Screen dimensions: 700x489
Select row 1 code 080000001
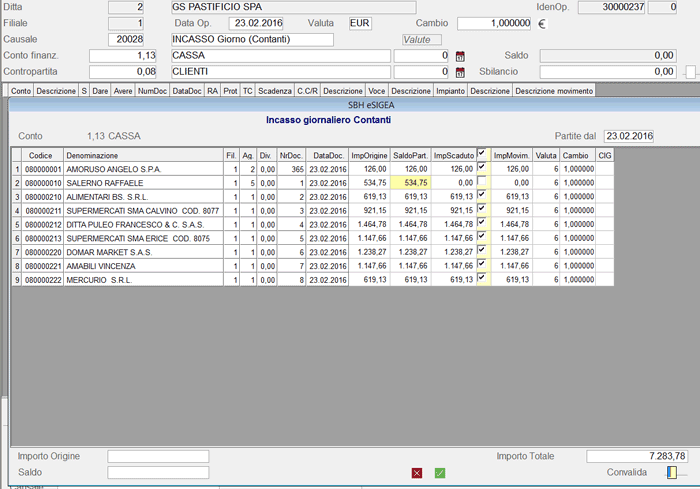[x=43, y=169]
